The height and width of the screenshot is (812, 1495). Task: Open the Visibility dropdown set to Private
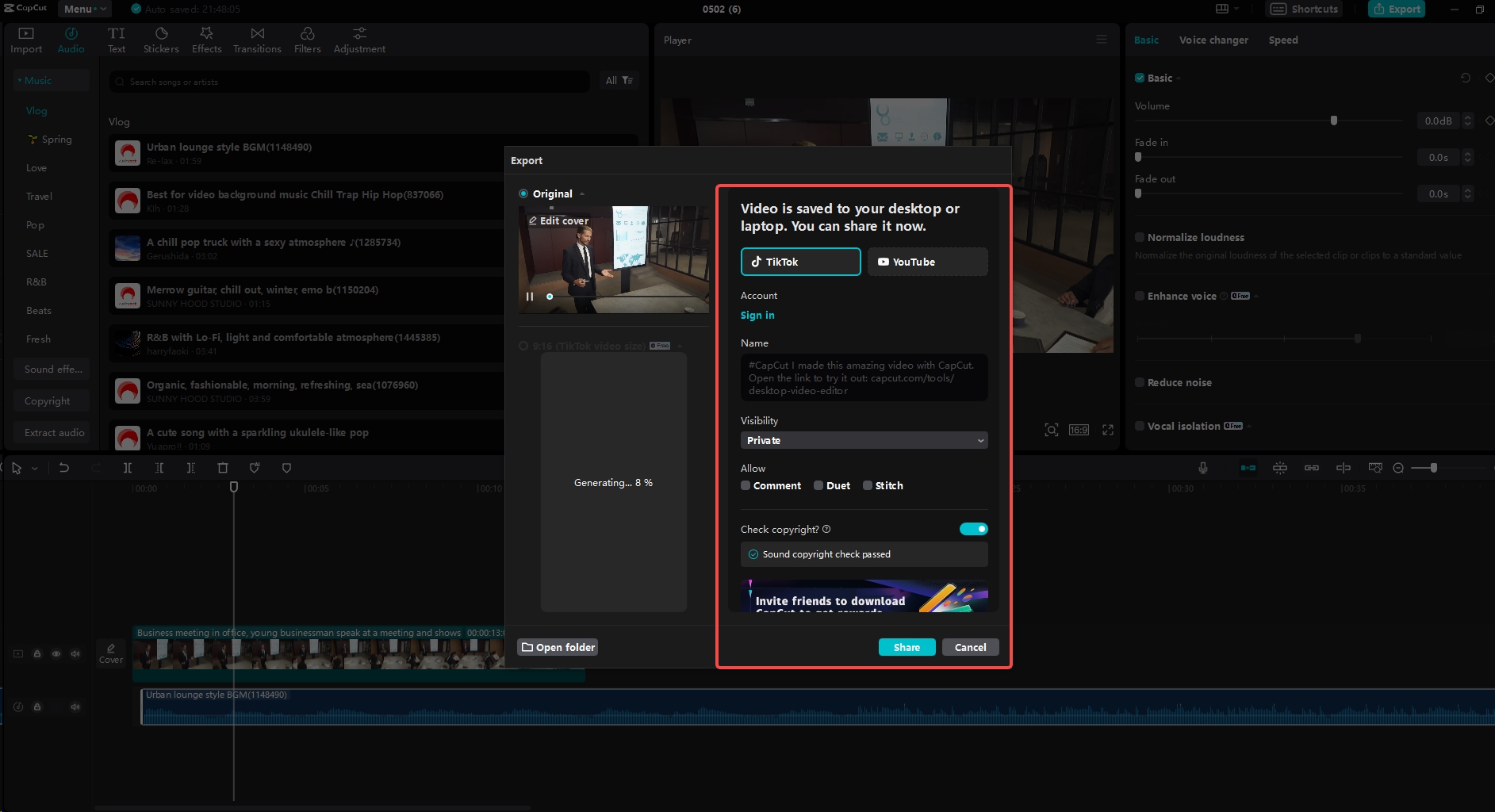[864, 440]
